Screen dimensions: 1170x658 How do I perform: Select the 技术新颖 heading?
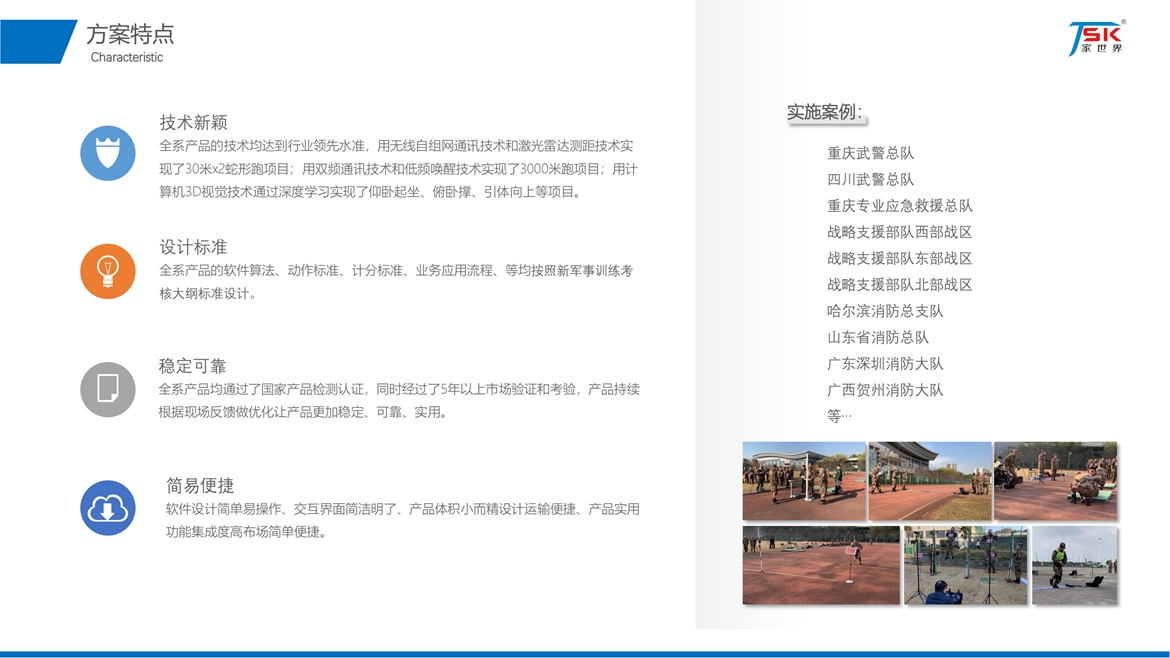tap(194, 123)
